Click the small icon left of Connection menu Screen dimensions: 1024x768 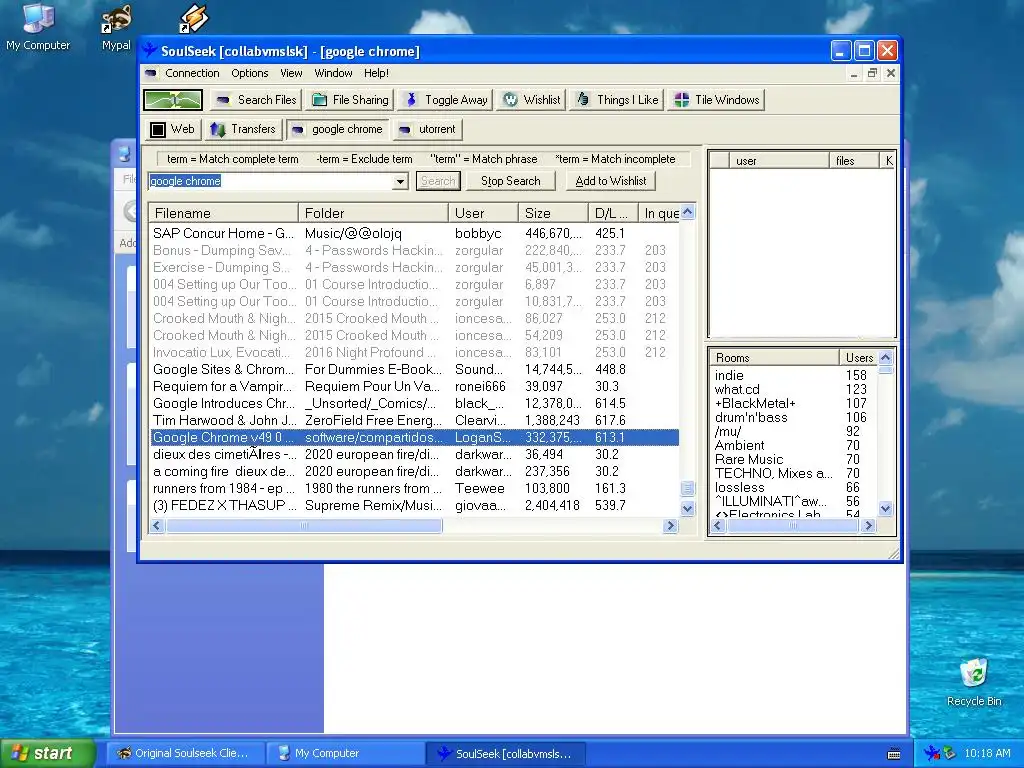coord(151,73)
